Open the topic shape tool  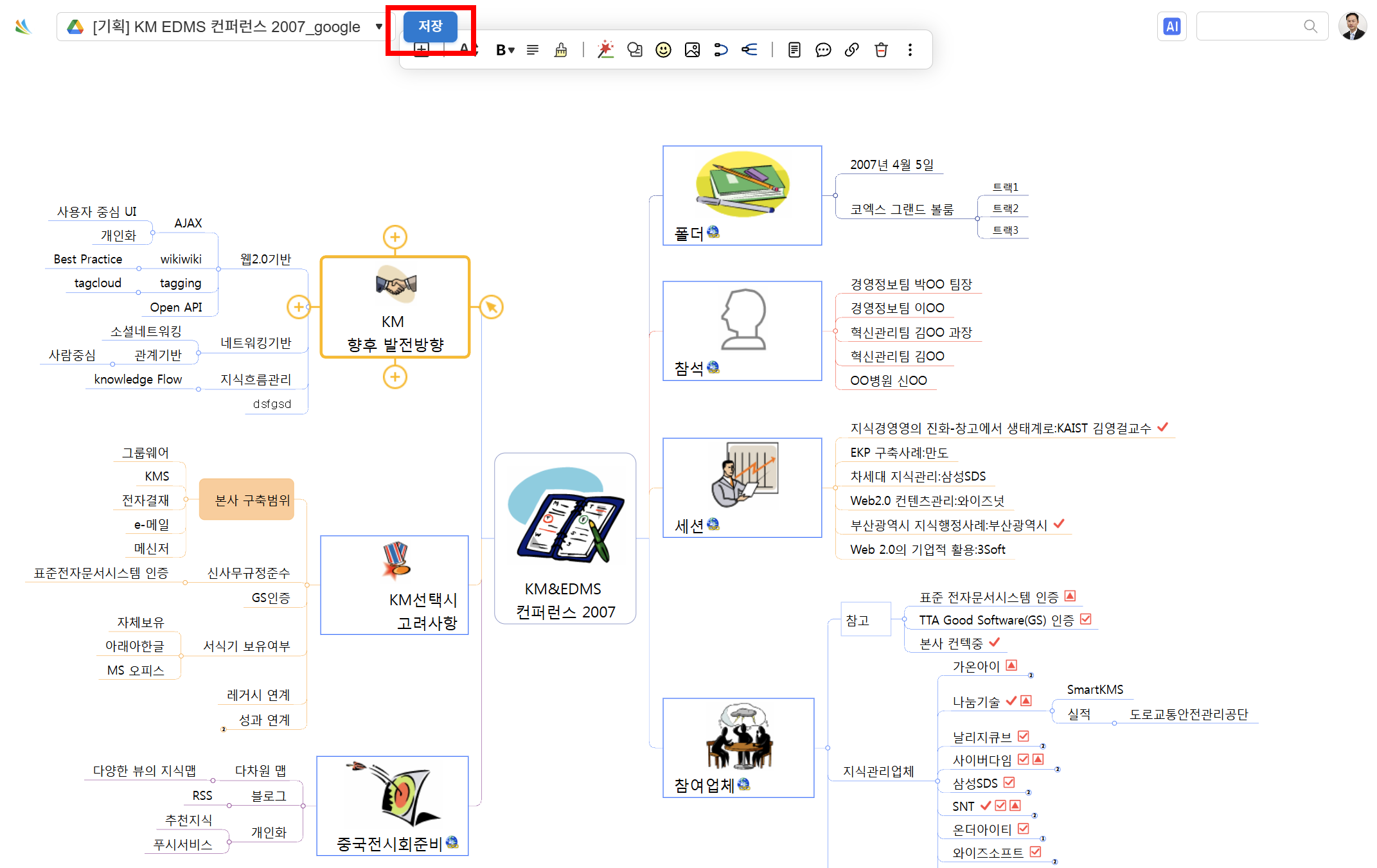635,49
